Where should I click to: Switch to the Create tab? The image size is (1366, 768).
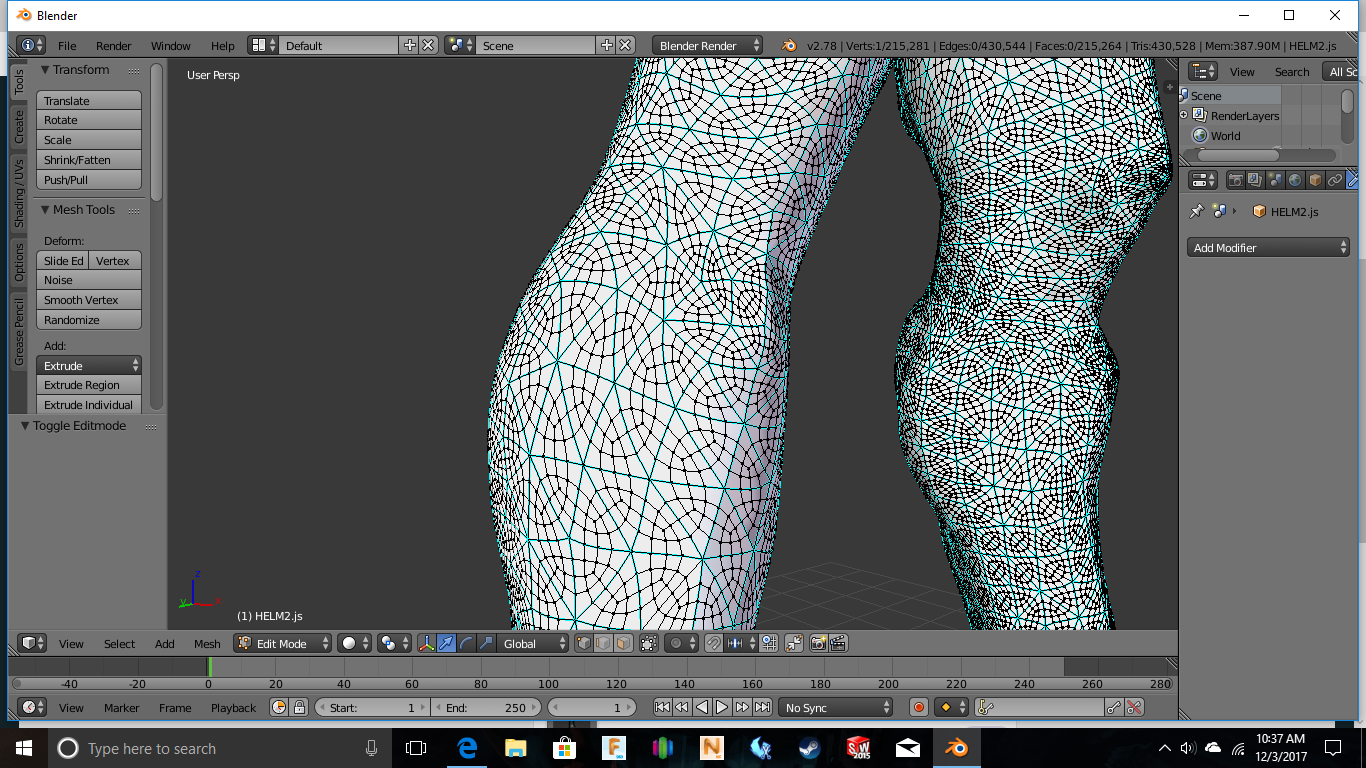(19, 127)
